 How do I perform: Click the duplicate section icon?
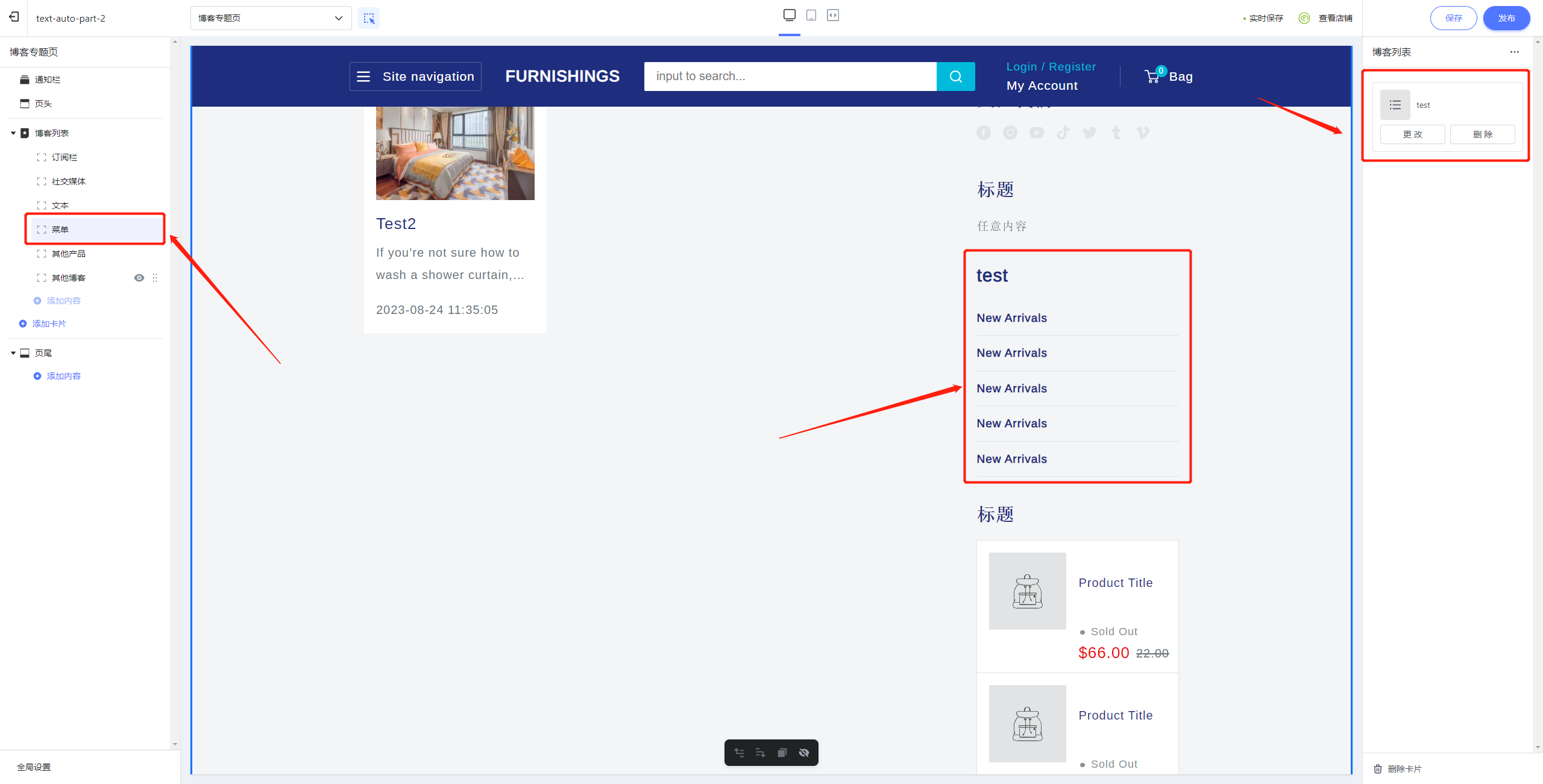tap(782, 753)
